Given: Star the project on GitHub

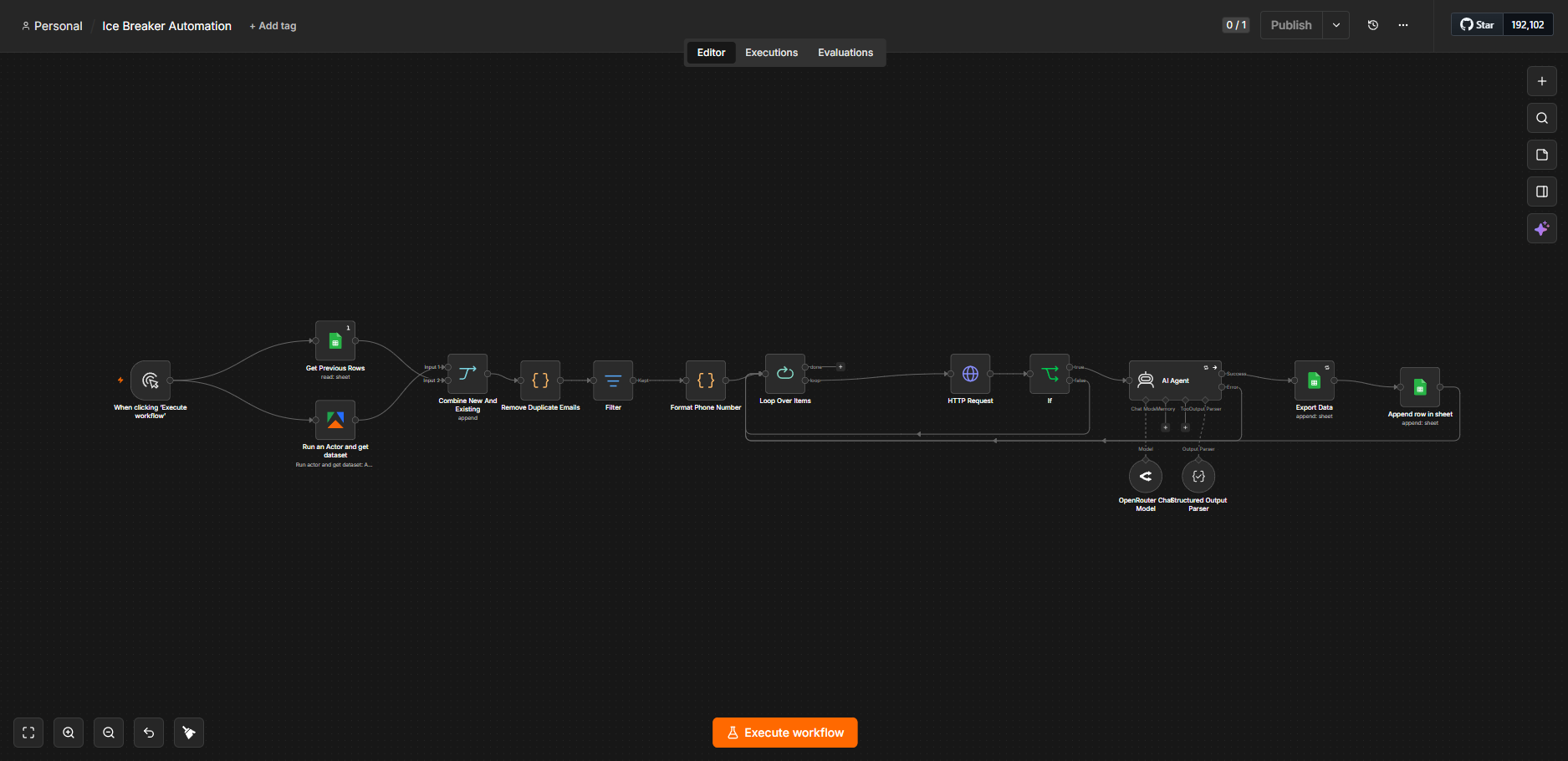Looking at the screenshot, I should point(1478,25).
